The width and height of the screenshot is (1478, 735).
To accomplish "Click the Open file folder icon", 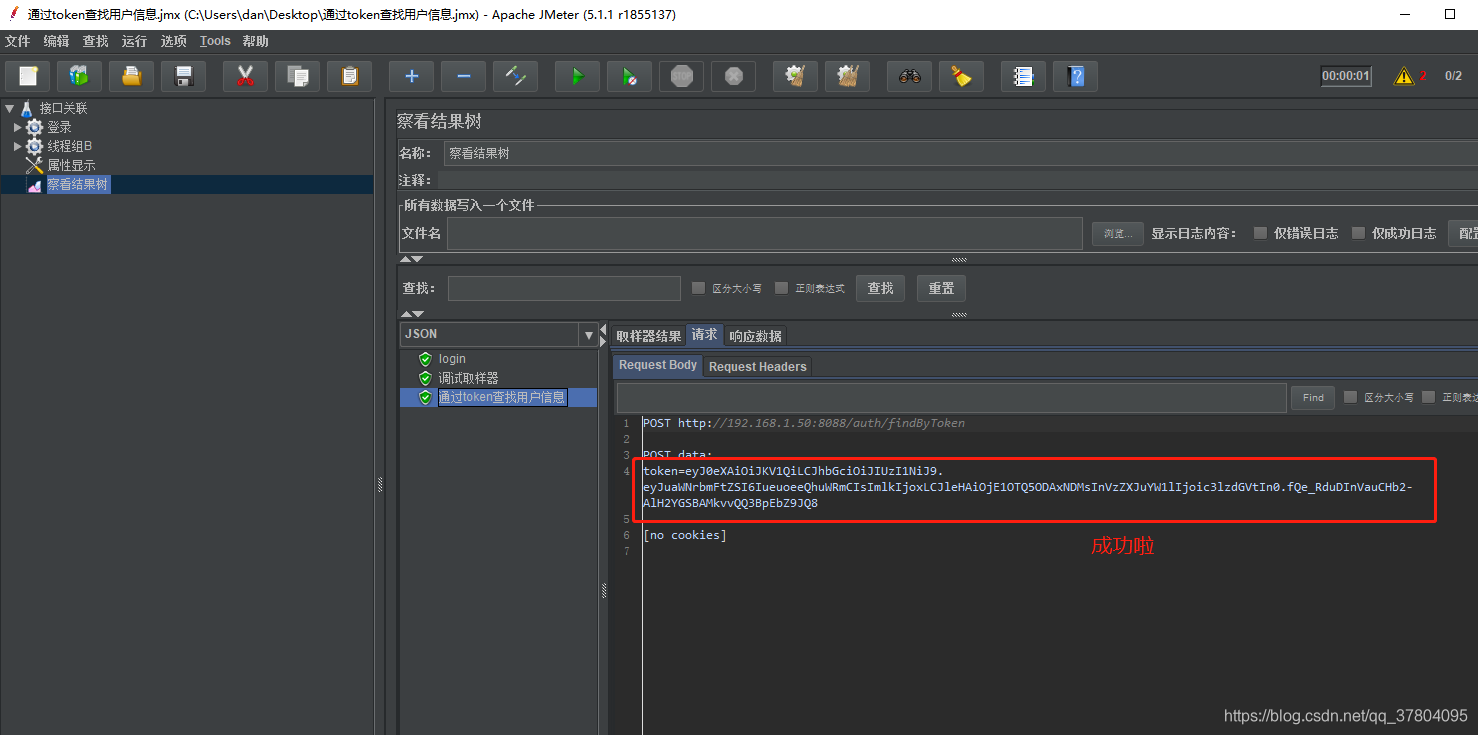I will point(131,76).
